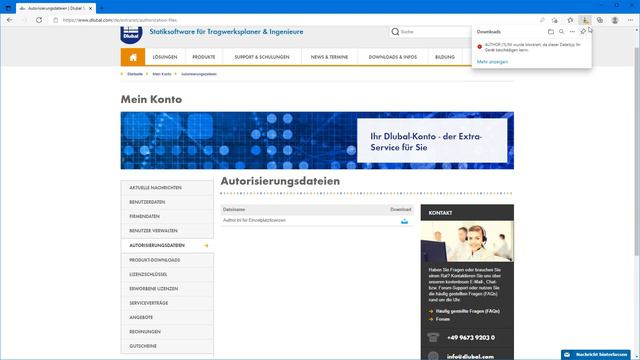
Task: Click the support agent photo
Action: [467, 241]
